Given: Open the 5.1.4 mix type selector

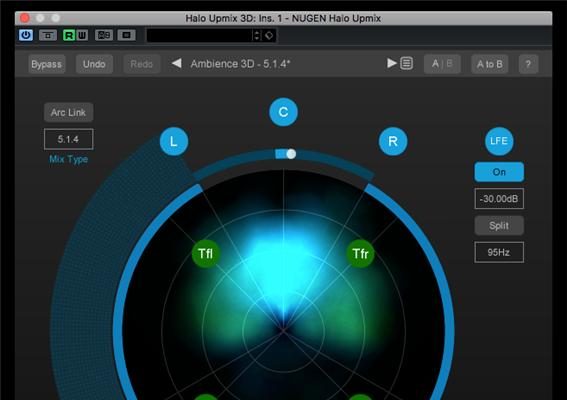Looking at the screenshot, I should tap(68, 139).
